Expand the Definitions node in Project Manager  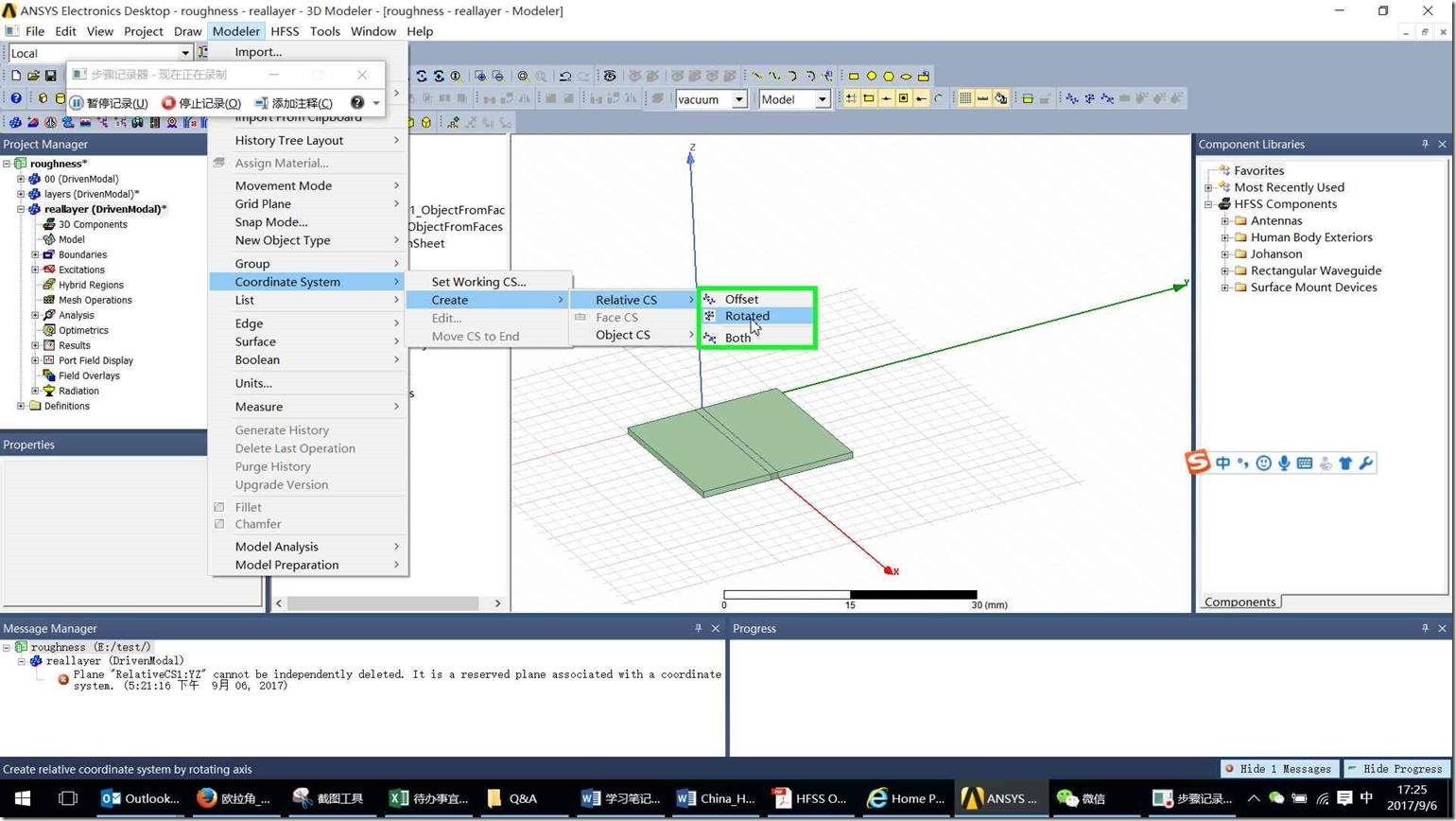[x=21, y=406]
